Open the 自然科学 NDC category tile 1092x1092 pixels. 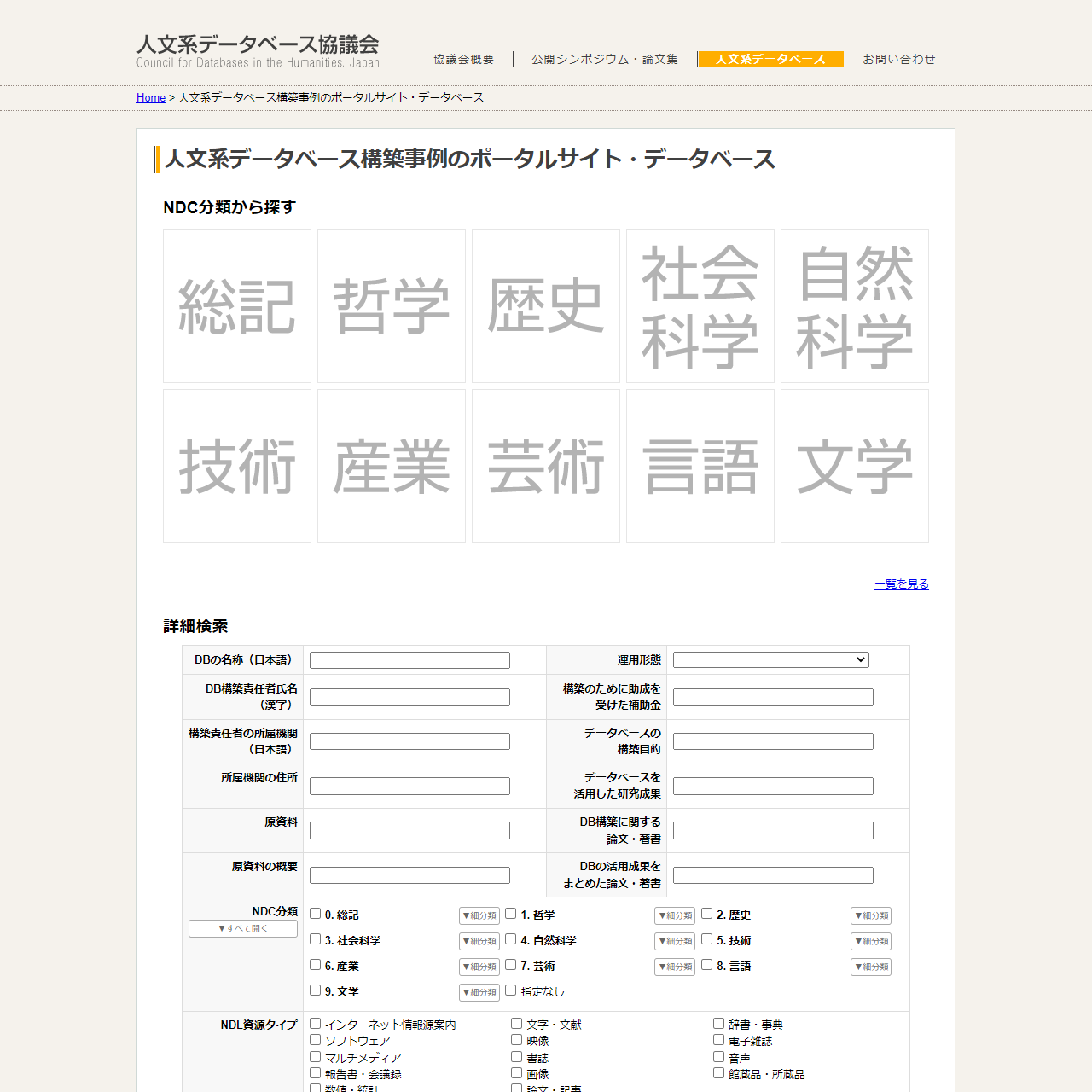pyautogui.click(x=855, y=306)
